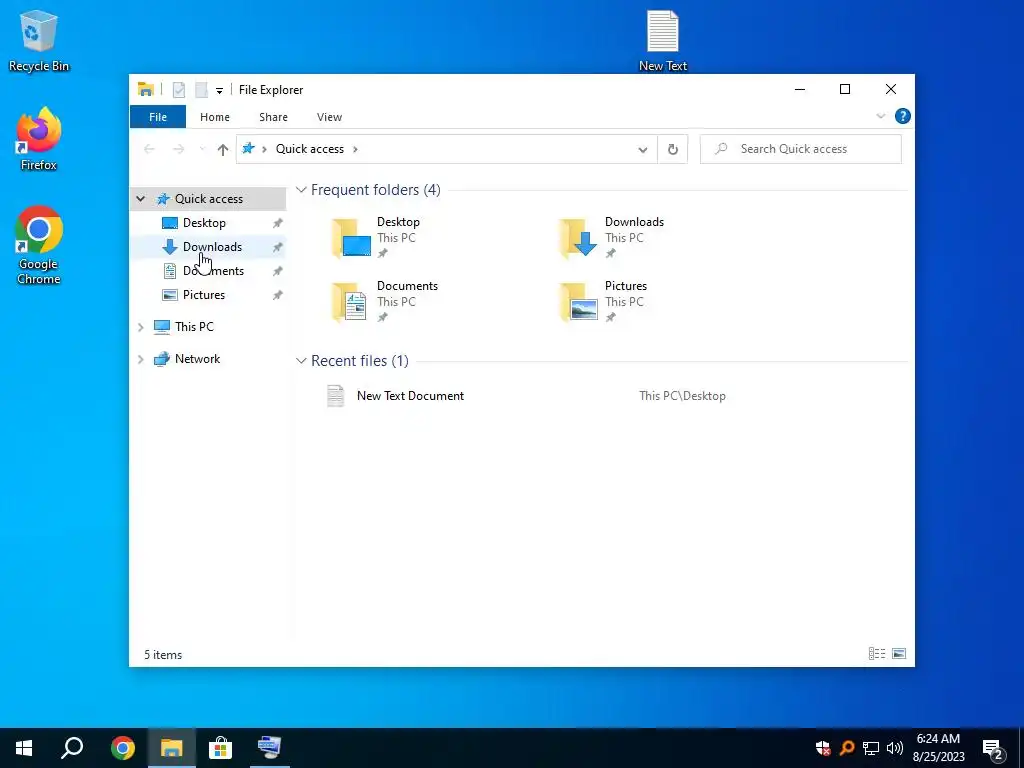Open the Windows Start menu
Image resolution: width=1024 pixels, height=768 pixels.
click(x=24, y=748)
